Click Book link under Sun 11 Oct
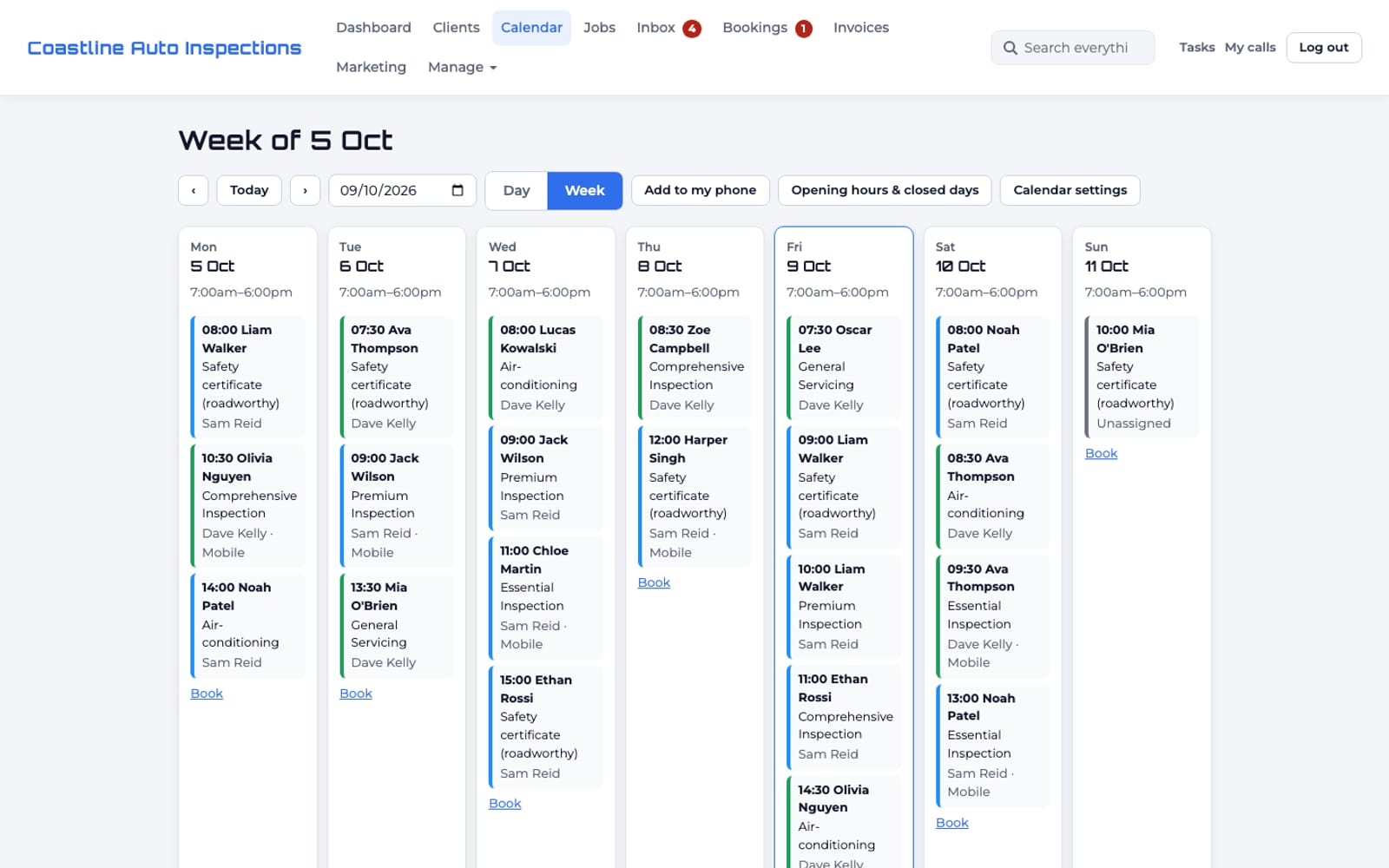The width and height of the screenshot is (1389, 868). tap(1101, 454)
